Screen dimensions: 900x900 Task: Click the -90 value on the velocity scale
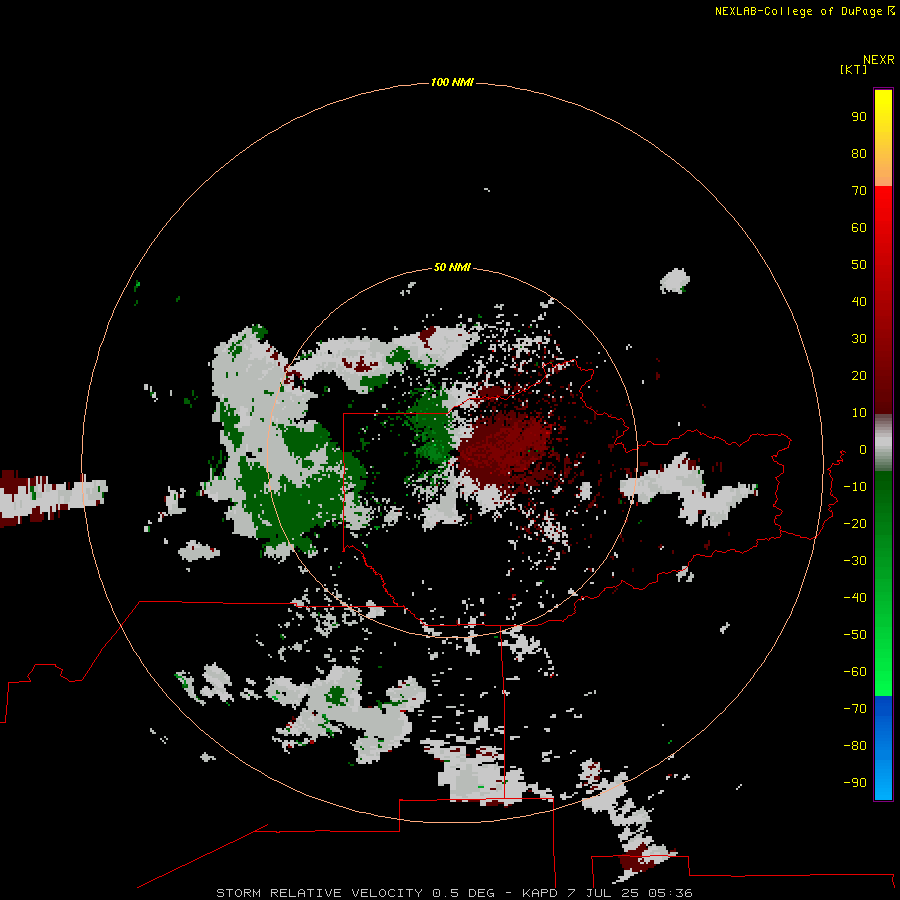coord(855,782)
